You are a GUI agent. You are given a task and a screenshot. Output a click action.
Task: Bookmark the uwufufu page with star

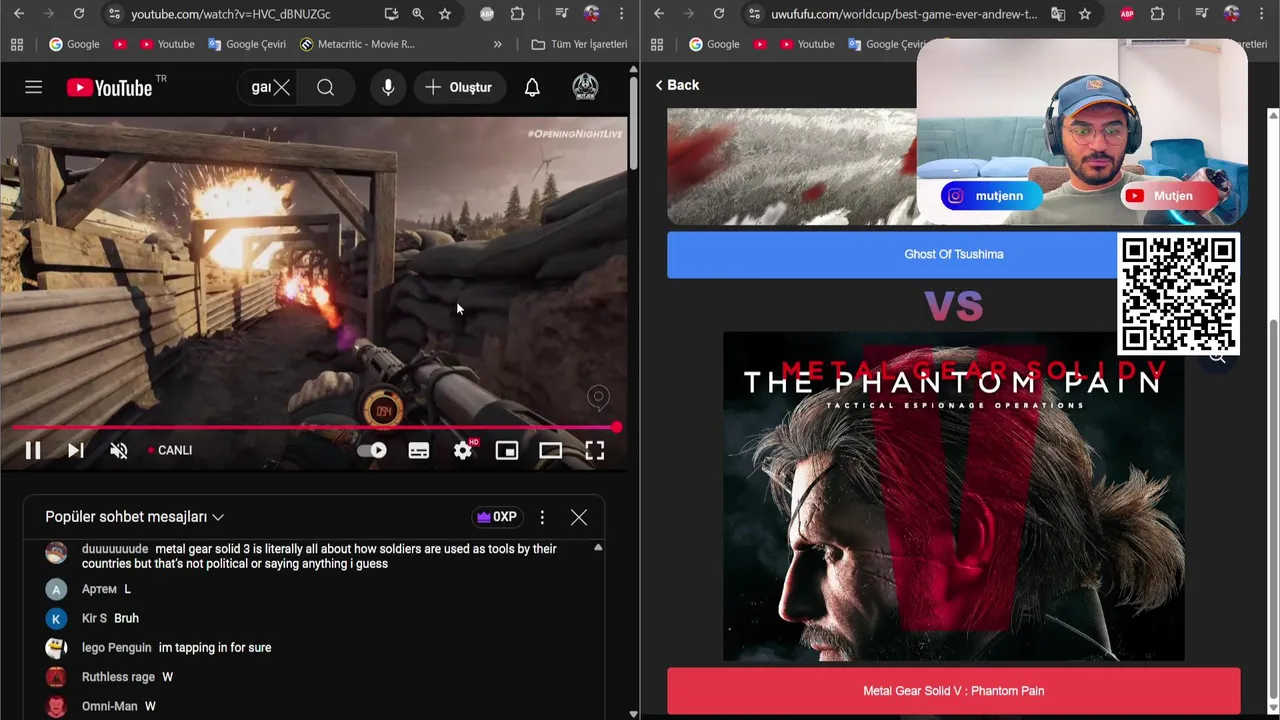(x=1085, y=14)
